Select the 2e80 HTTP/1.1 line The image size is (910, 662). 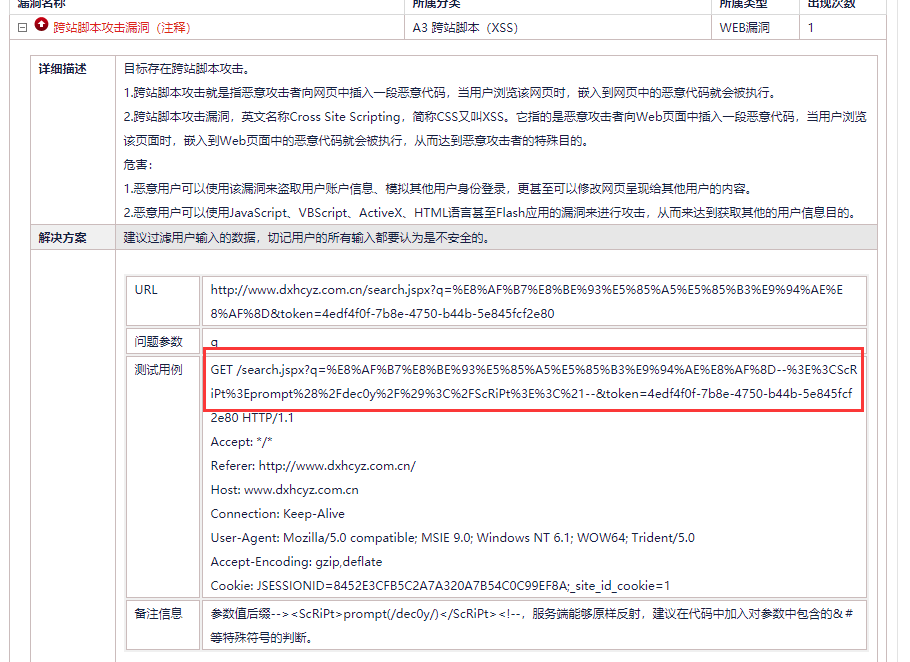tap(252, 418)
